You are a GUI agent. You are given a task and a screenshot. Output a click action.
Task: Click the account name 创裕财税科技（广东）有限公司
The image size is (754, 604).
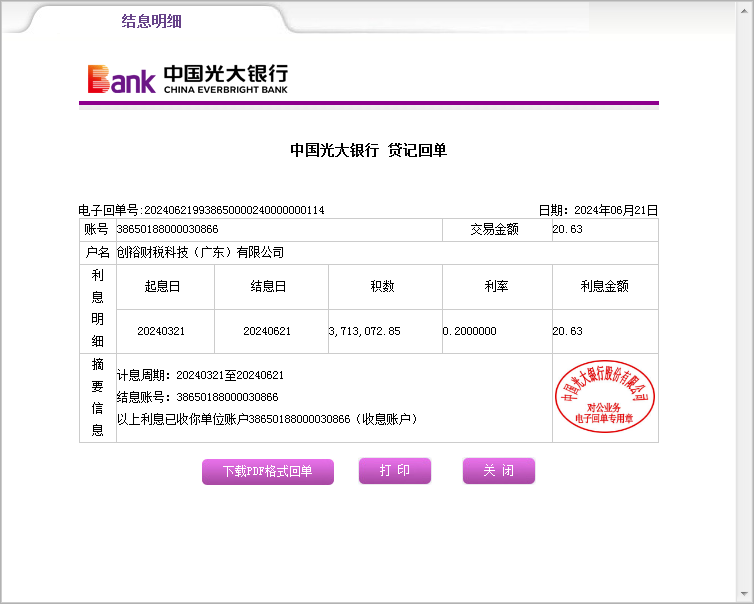tap(200, 252)
